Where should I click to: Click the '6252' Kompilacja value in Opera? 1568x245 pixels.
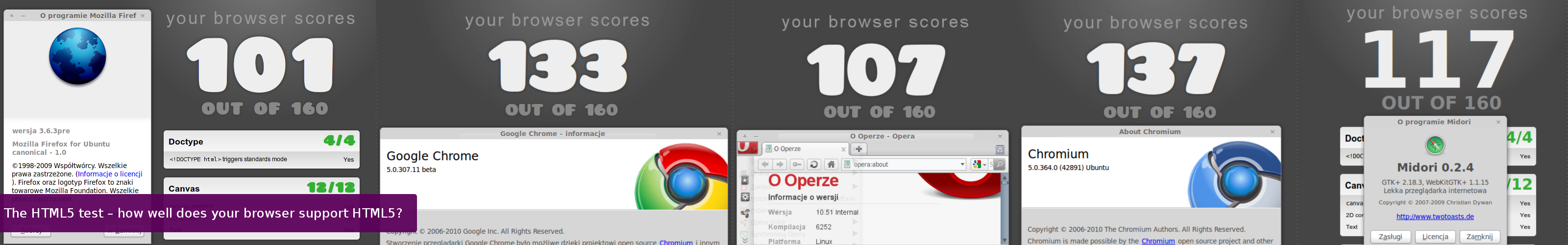(x=824, y=227)
